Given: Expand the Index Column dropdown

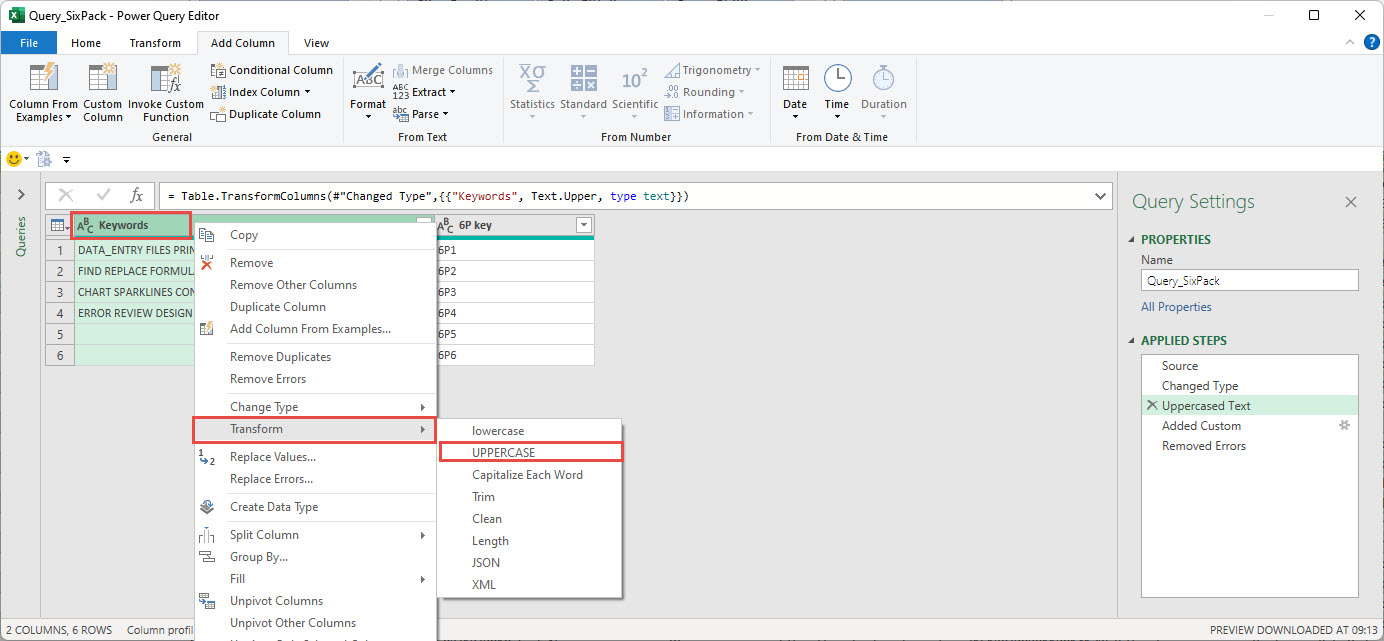Looking at the screenshot, I should 307,92.
